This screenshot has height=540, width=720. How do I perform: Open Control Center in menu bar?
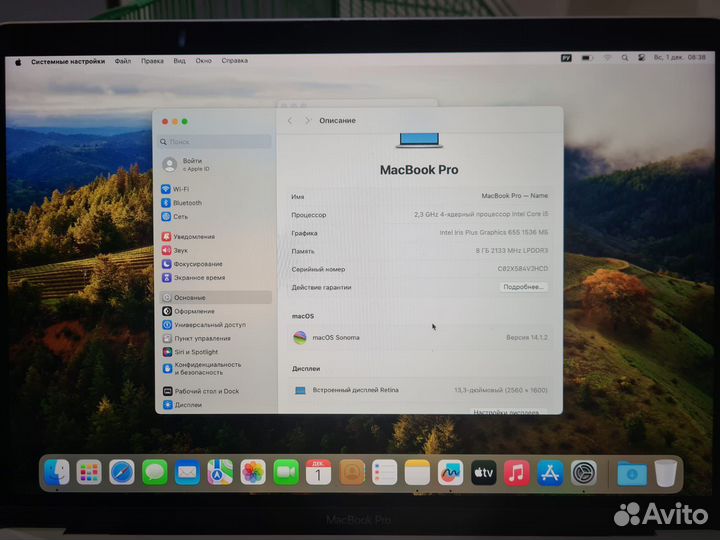641,57
